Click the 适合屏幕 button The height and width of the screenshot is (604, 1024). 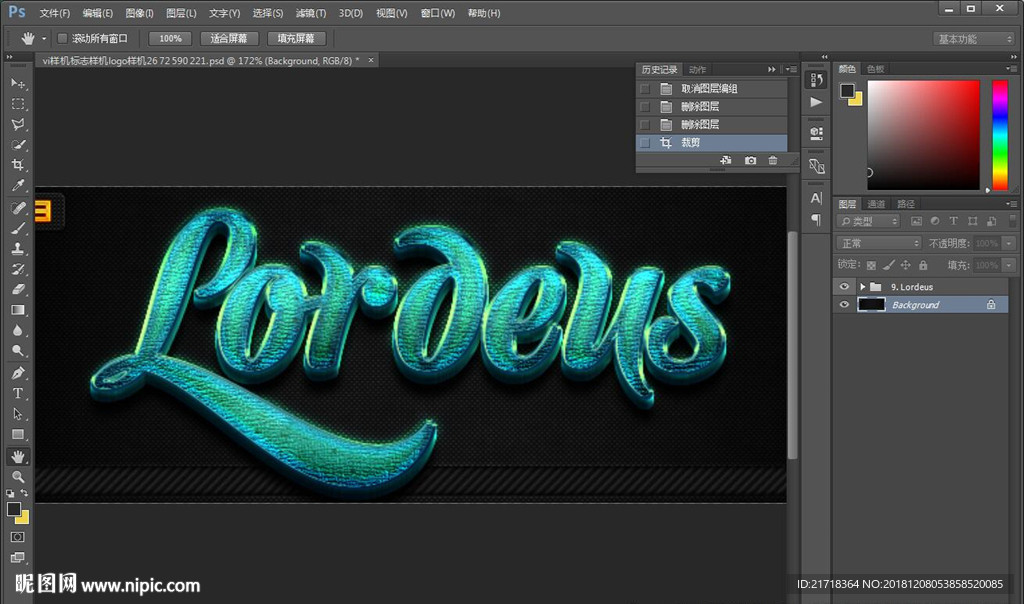pos(230,38)
